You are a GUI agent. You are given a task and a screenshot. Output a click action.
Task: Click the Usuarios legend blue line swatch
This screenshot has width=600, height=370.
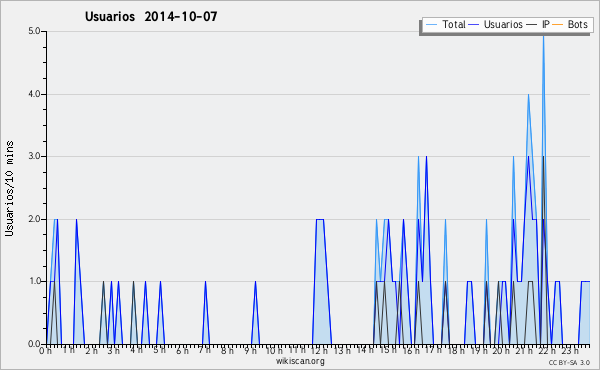coord(474,25)
